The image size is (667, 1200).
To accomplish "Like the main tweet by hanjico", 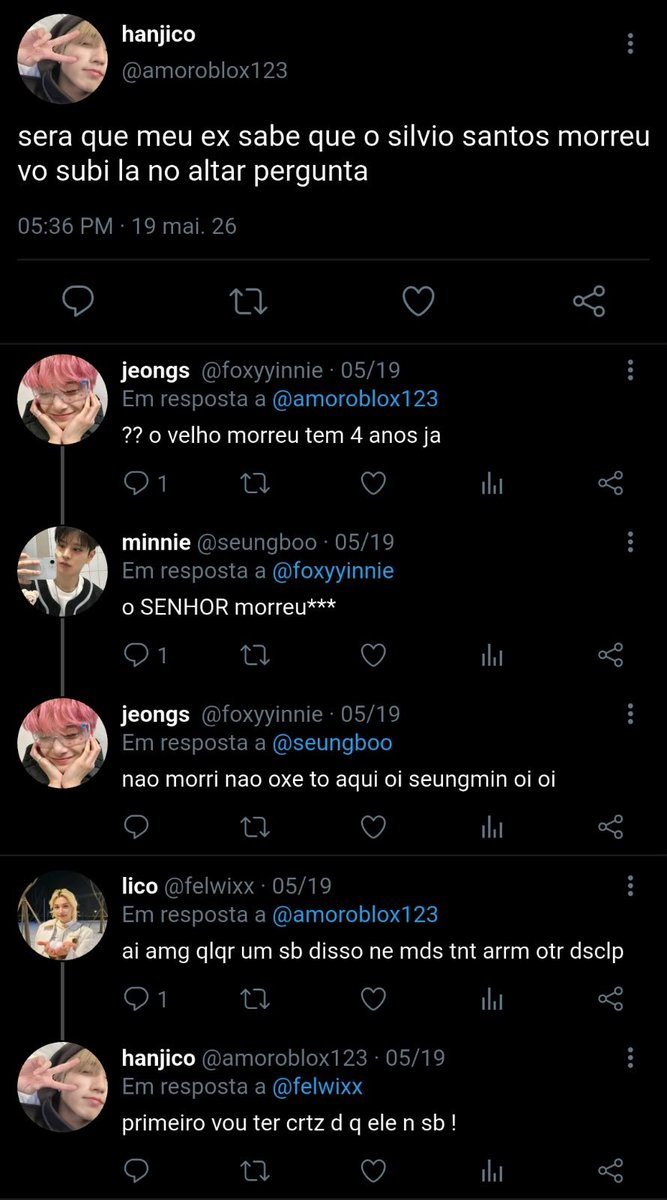I will point(418,300).
